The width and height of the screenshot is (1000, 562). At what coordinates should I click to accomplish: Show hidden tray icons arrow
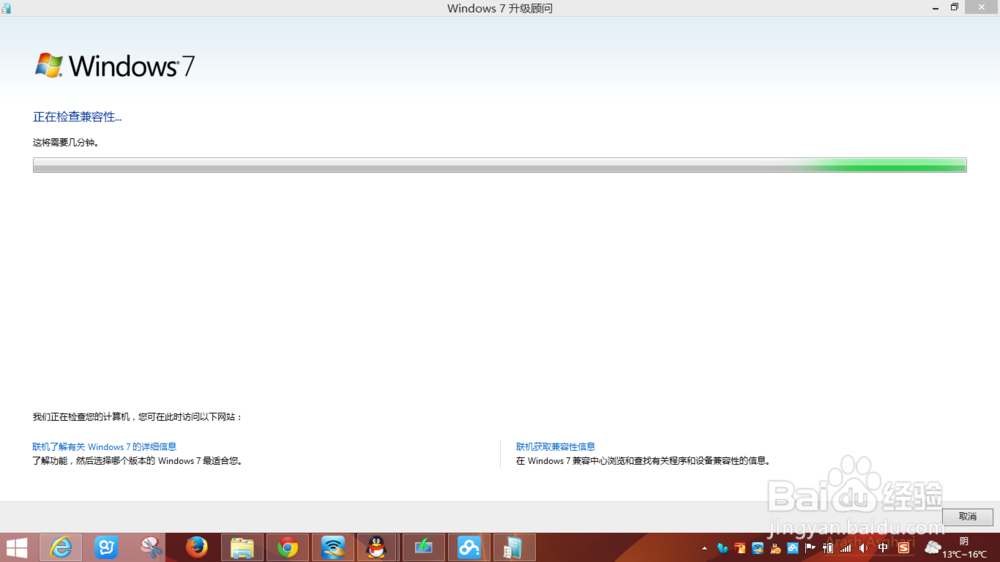[x=704, y=548]
